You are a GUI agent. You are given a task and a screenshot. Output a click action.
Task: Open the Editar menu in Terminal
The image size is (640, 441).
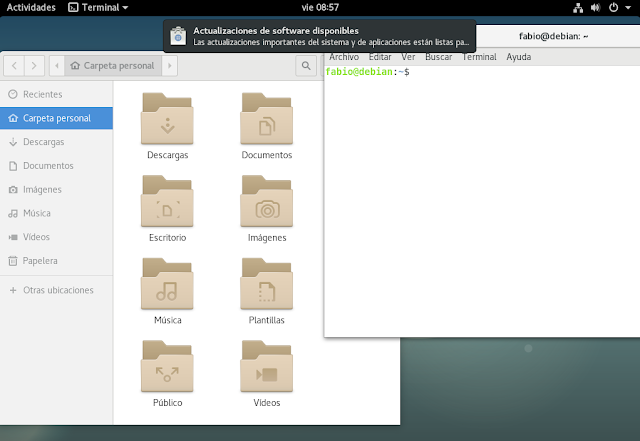[380, 57]
